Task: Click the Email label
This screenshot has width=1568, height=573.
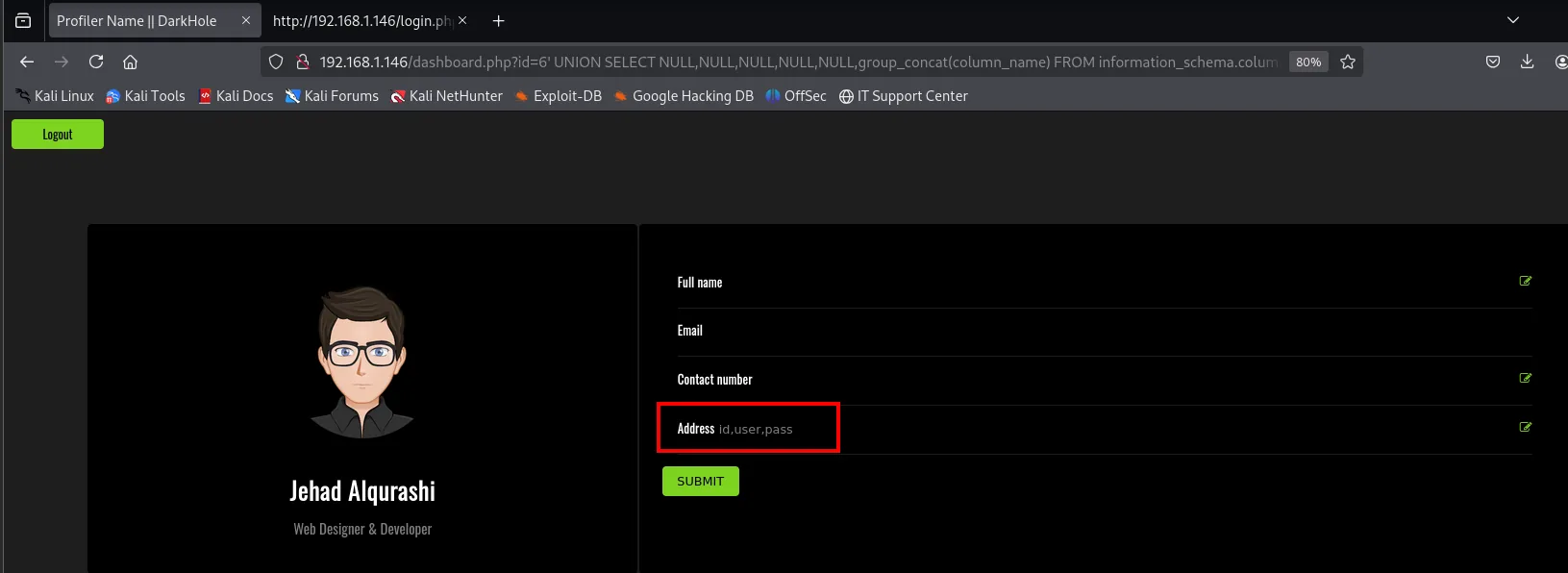Action: point(690,331)
